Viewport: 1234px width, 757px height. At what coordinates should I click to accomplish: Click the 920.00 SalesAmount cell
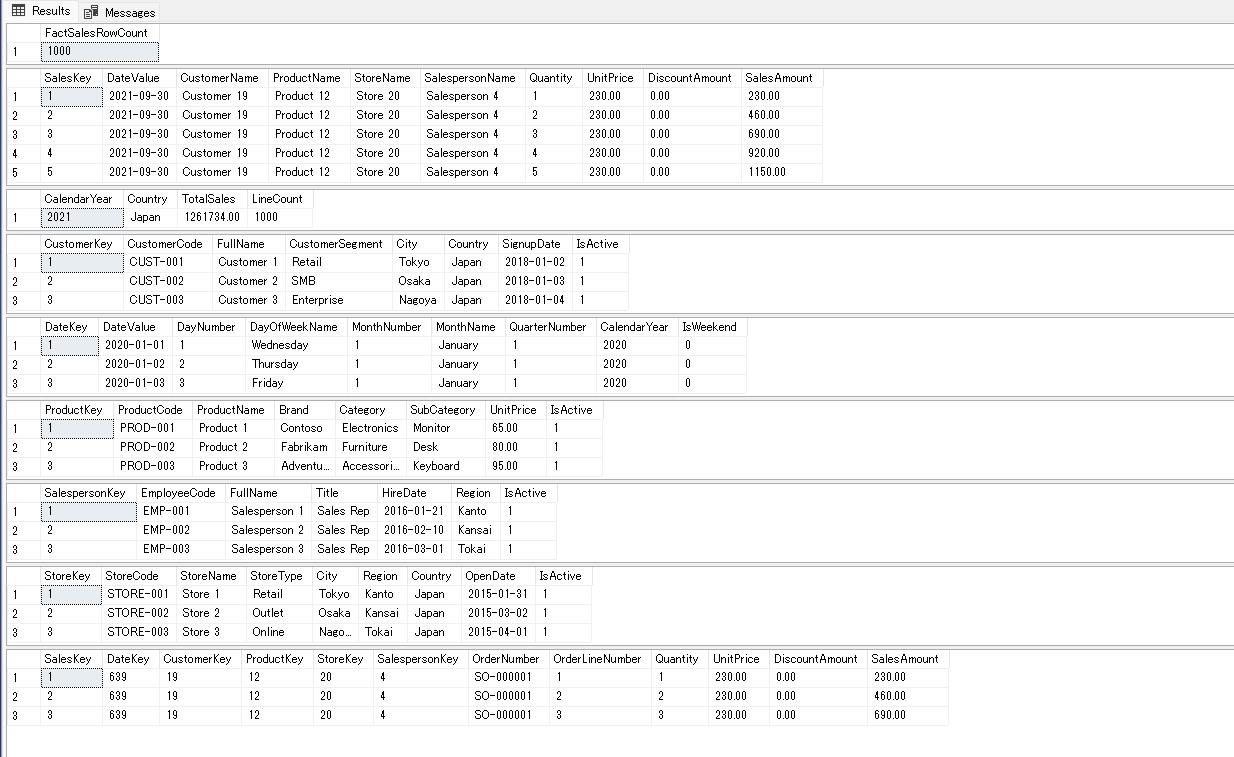781,153
